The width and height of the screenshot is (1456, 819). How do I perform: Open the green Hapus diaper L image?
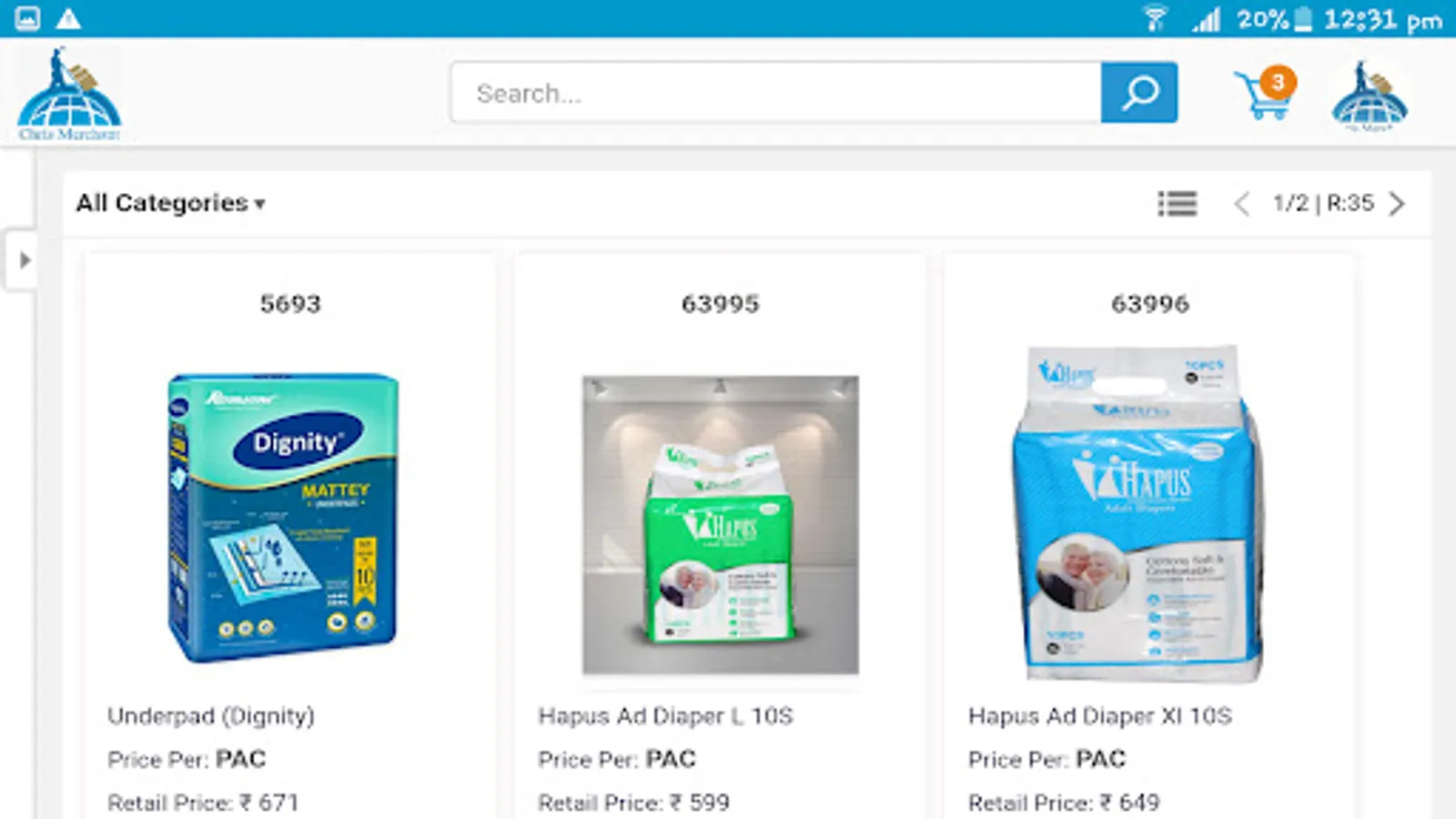coord(720,525)
